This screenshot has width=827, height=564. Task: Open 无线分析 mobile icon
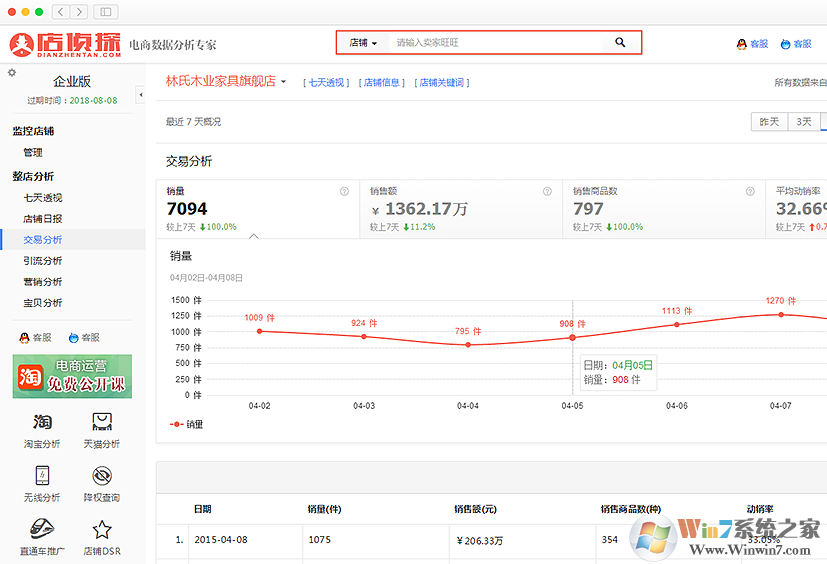pos(42,475)
